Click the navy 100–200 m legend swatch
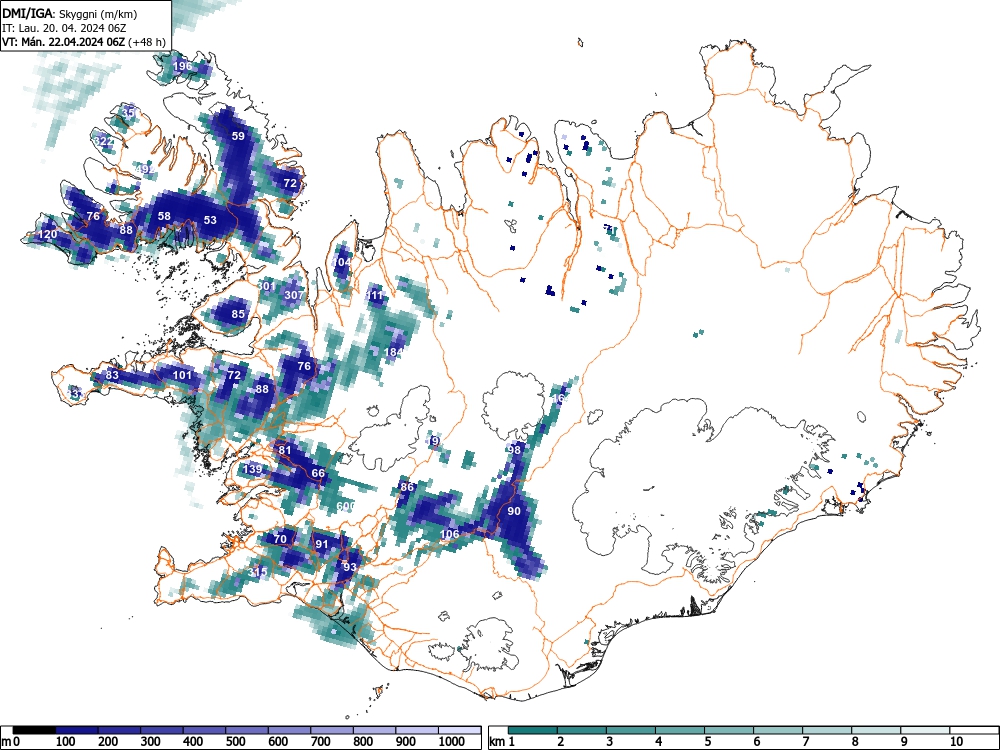 77,730
